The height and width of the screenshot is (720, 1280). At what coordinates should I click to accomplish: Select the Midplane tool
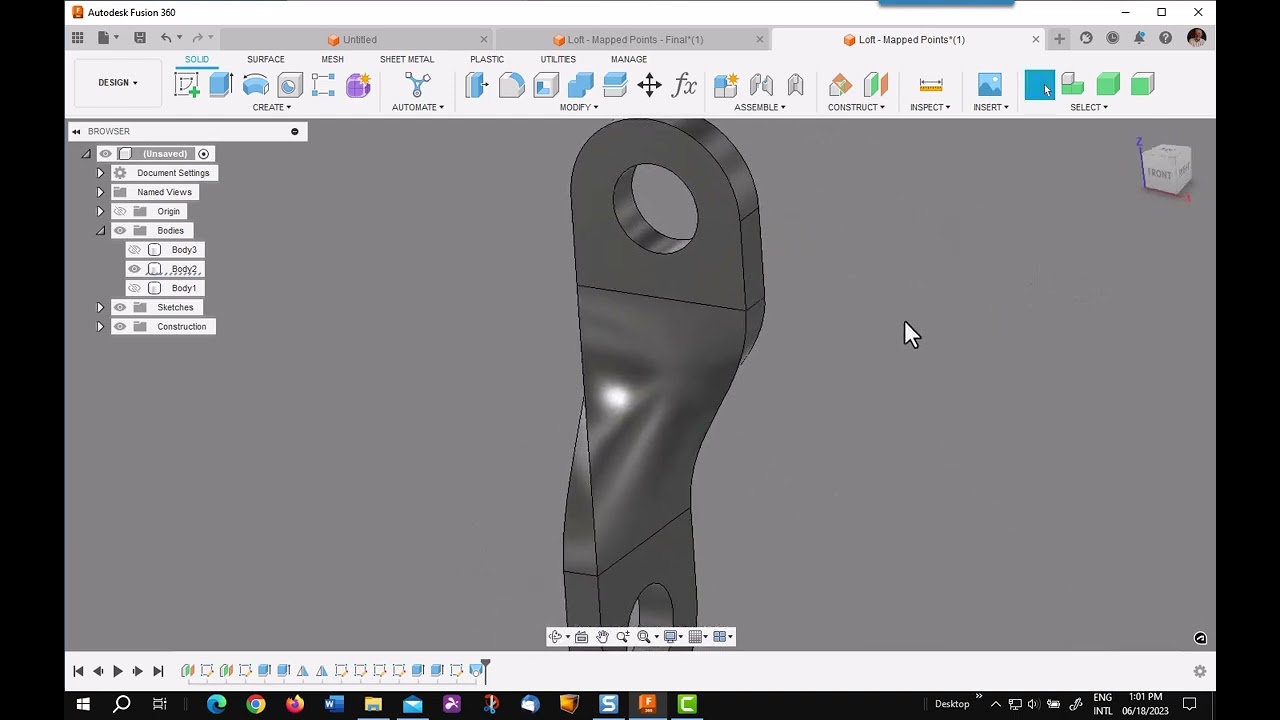876,85
